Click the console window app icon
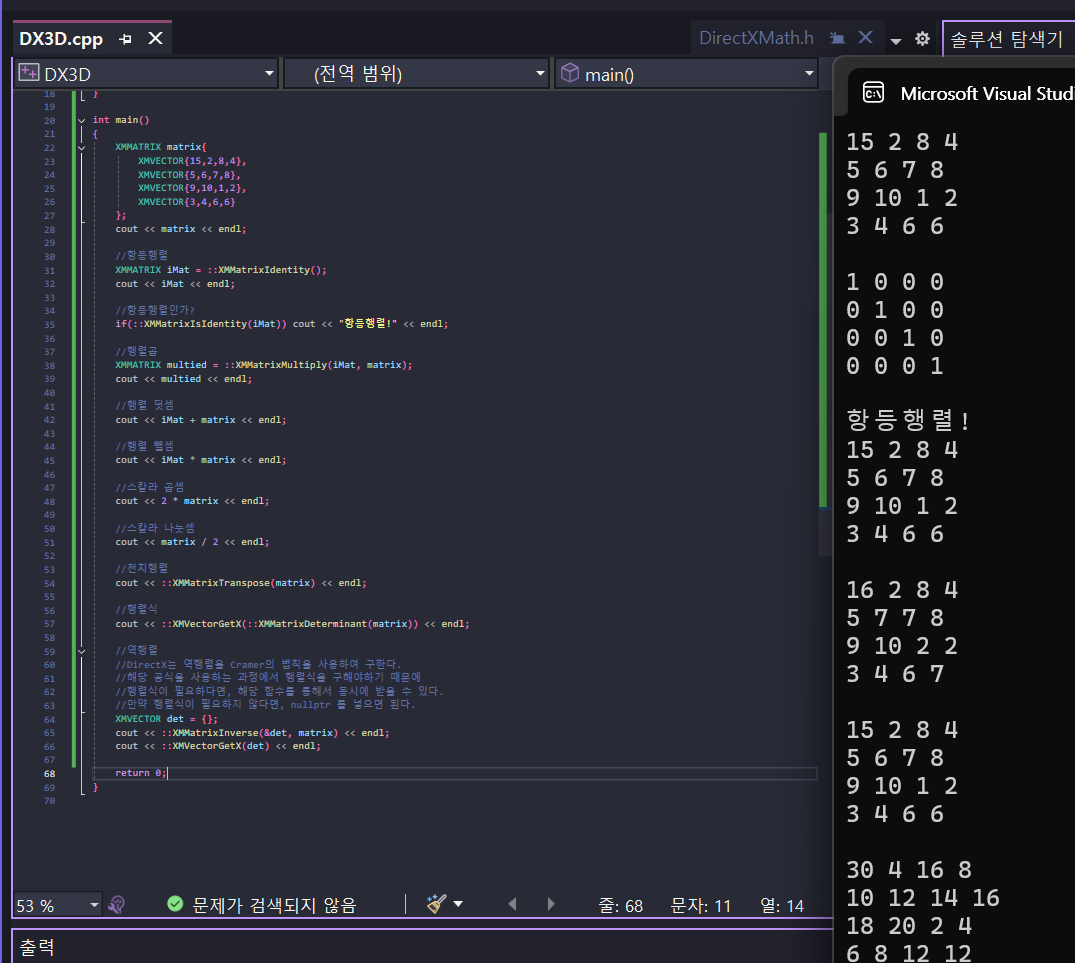The image size is (1075, 963). coord(873,93)
